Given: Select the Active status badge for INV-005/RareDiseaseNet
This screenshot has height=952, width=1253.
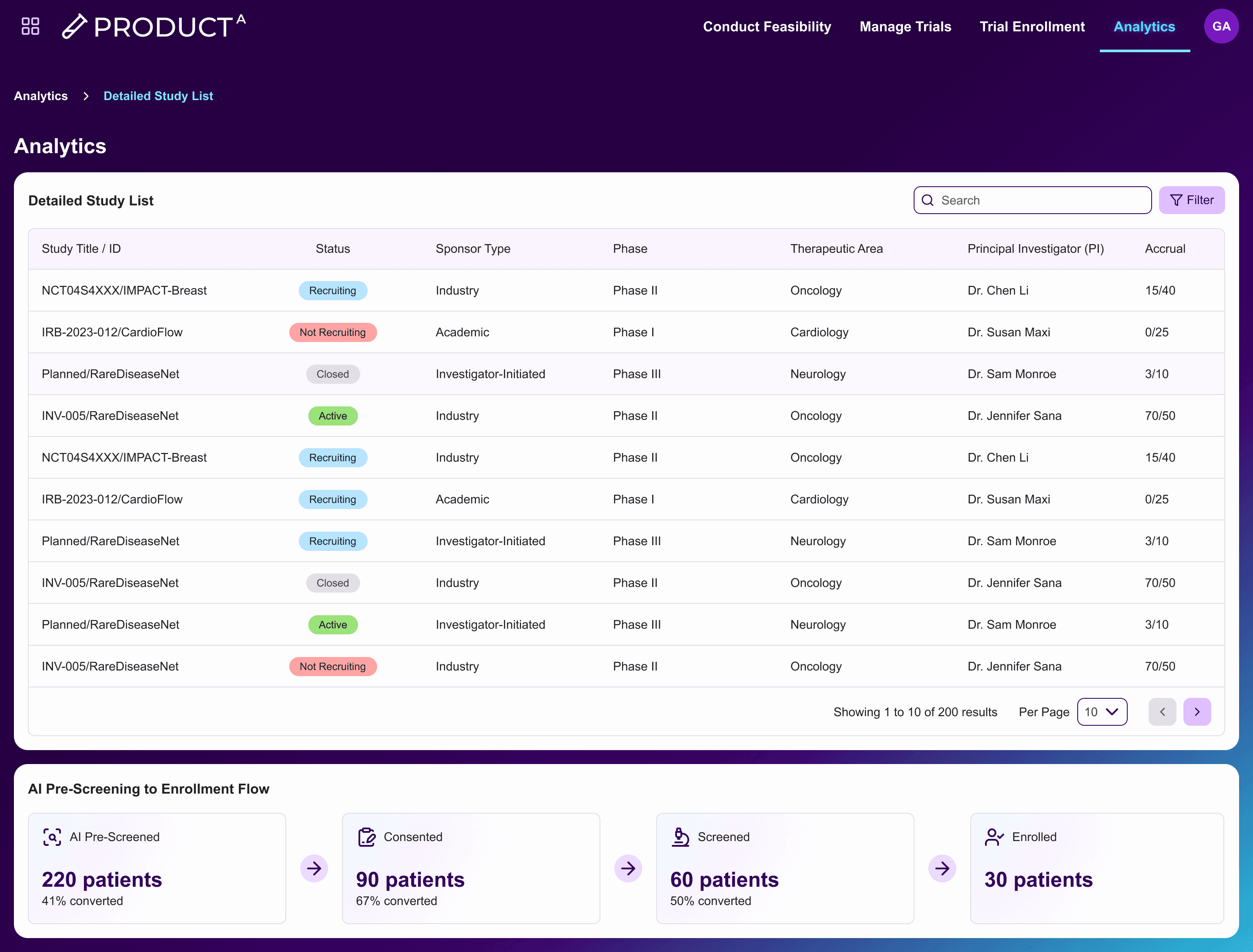Looking at the screenshot, I should (x=333, y=416).
